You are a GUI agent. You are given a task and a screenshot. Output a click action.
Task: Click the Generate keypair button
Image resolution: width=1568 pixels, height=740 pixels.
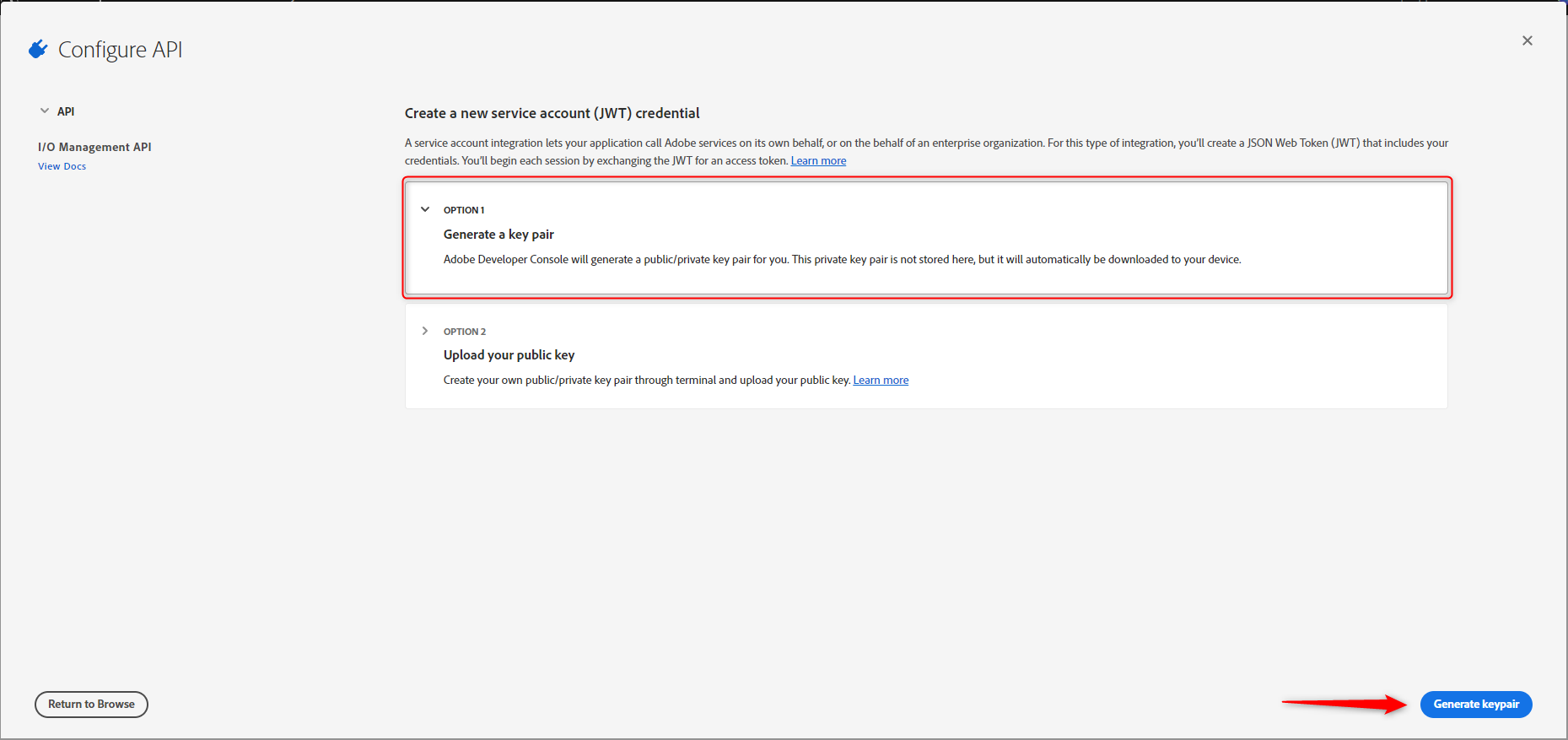(1476, 705)
